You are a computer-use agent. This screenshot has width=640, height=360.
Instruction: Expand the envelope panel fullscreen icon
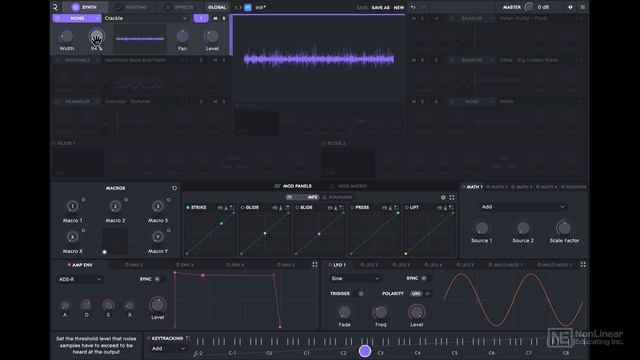coord(315,264)
